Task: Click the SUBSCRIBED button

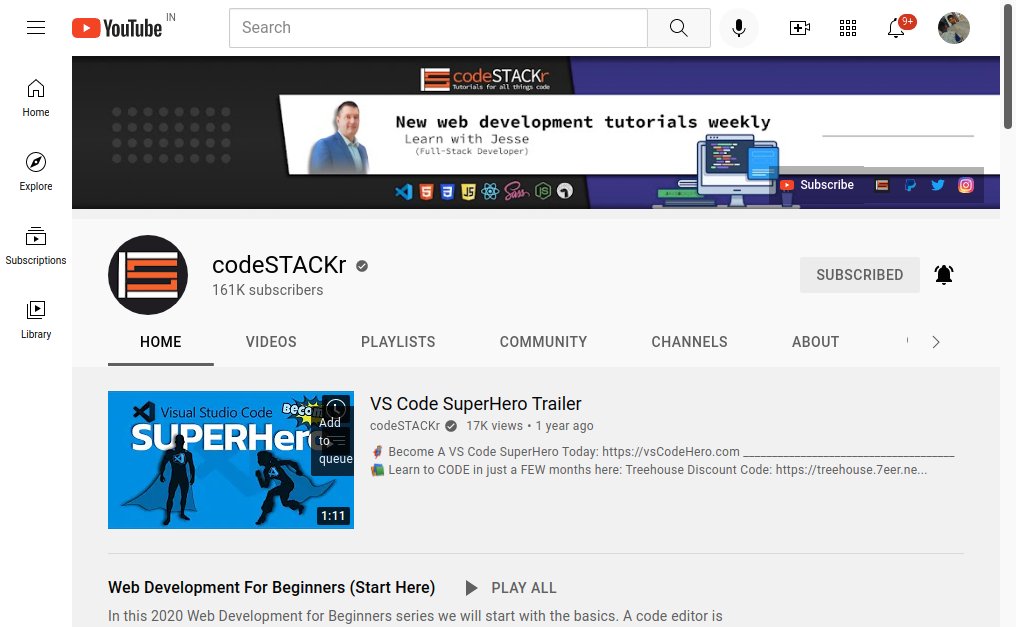Action: [859, 275]
